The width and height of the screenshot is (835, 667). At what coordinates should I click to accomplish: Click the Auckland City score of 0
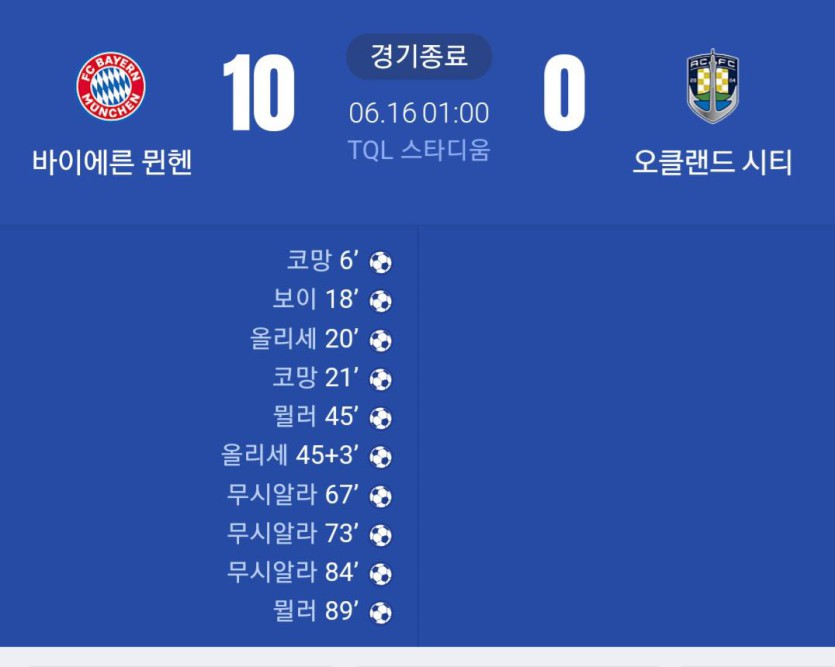pyautogui.click(x=564, y=93)
